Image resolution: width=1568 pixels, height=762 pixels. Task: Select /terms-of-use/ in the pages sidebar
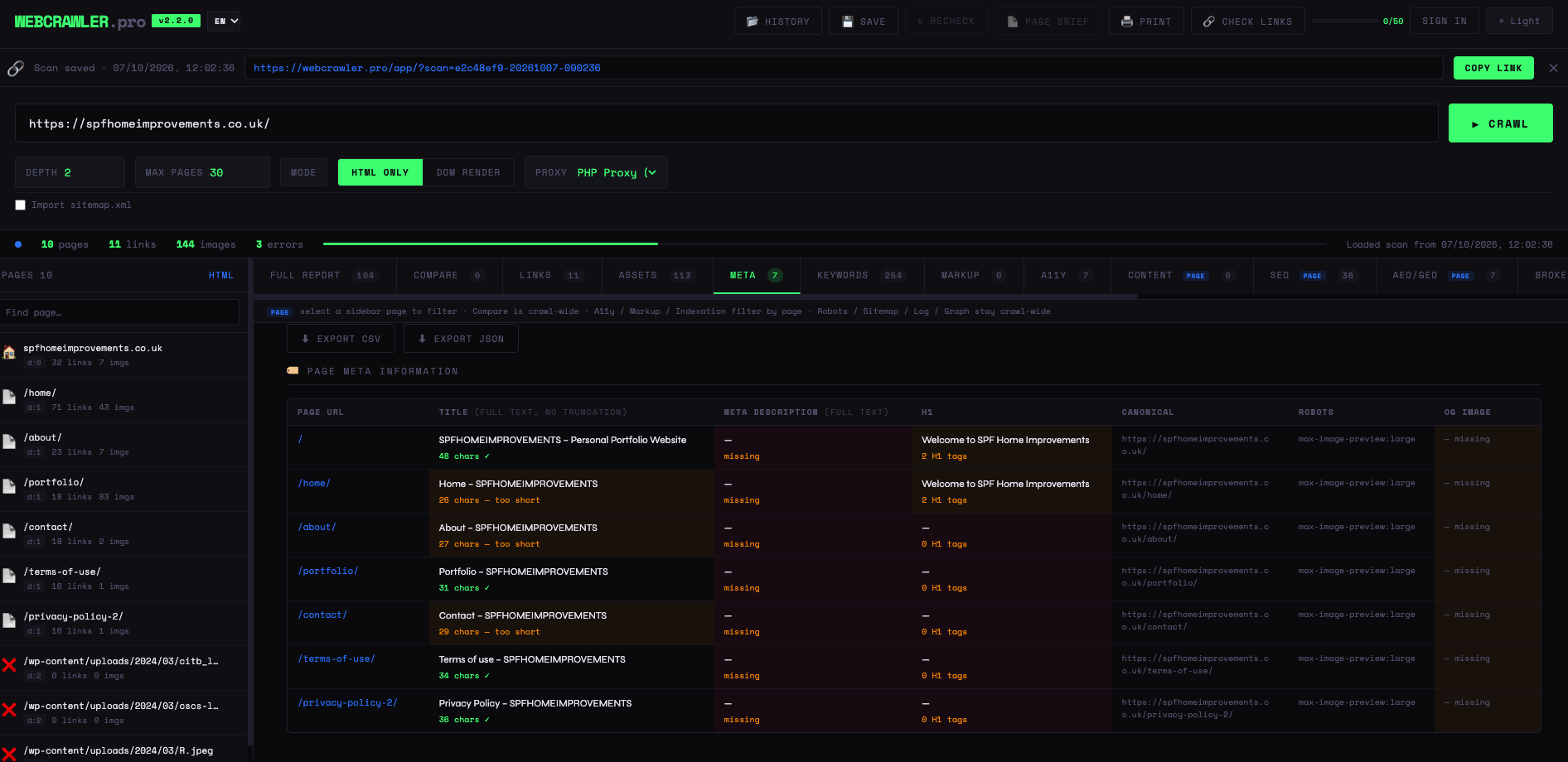tap(124, 578)
